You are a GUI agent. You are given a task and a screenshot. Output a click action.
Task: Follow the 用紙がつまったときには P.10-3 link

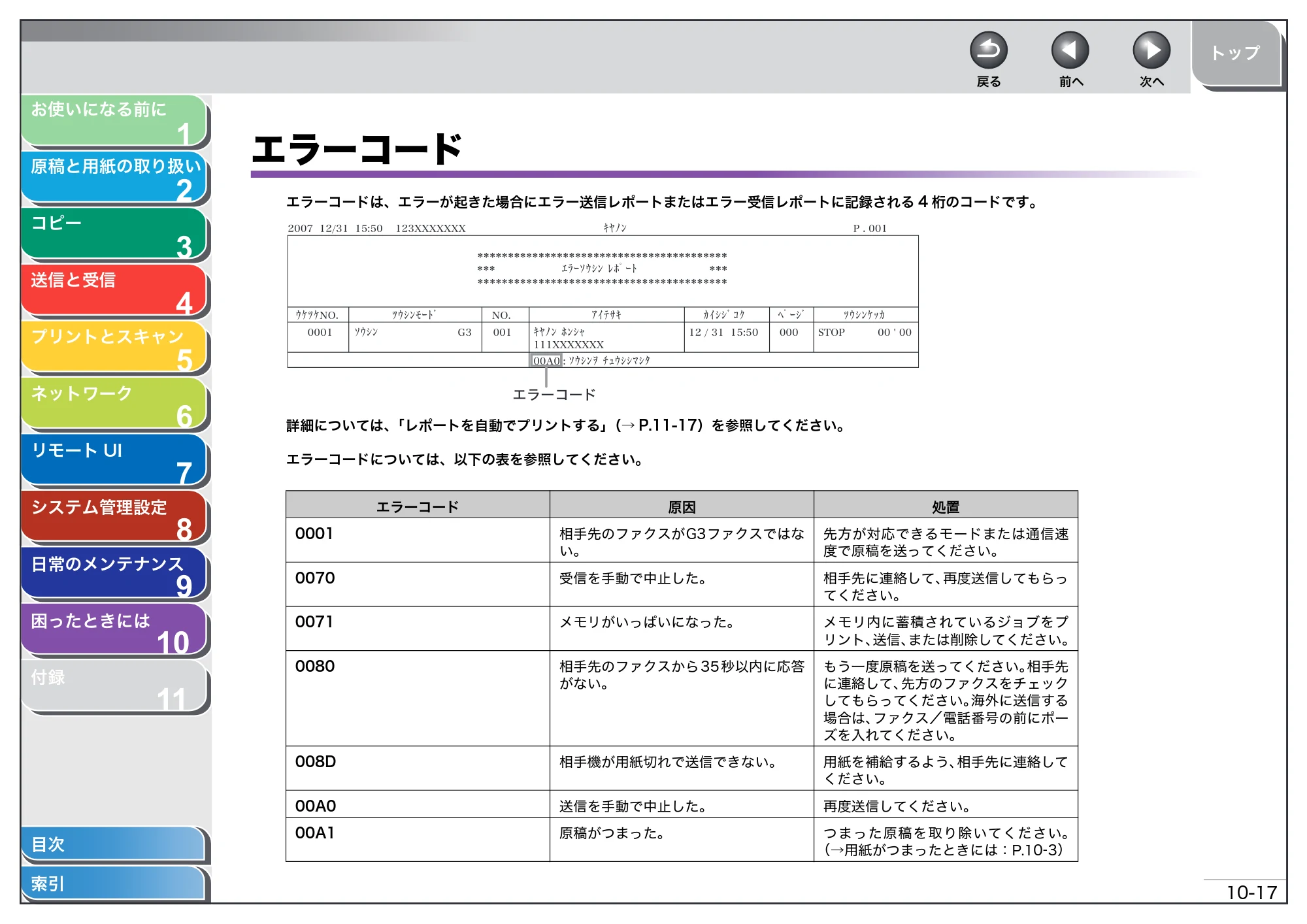pos(944,850)
